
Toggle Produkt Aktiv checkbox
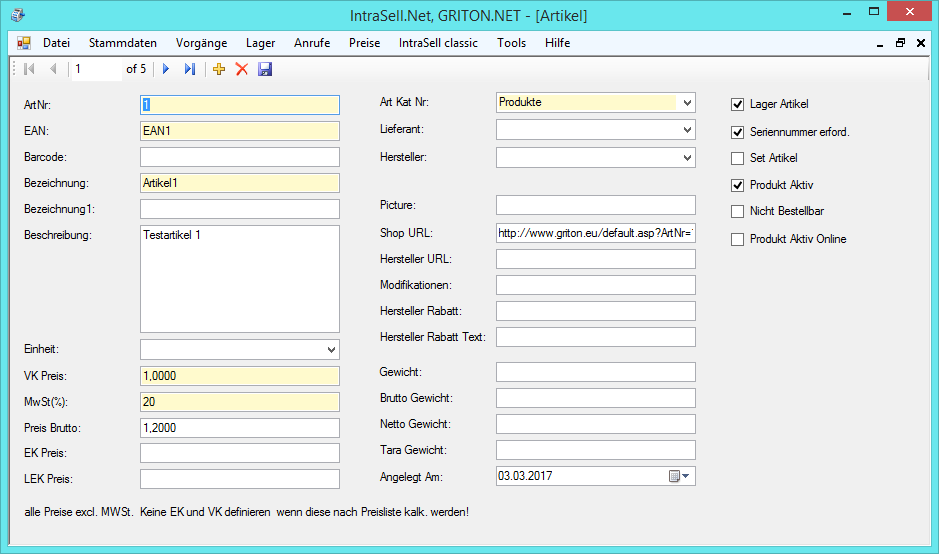point(738,186)
